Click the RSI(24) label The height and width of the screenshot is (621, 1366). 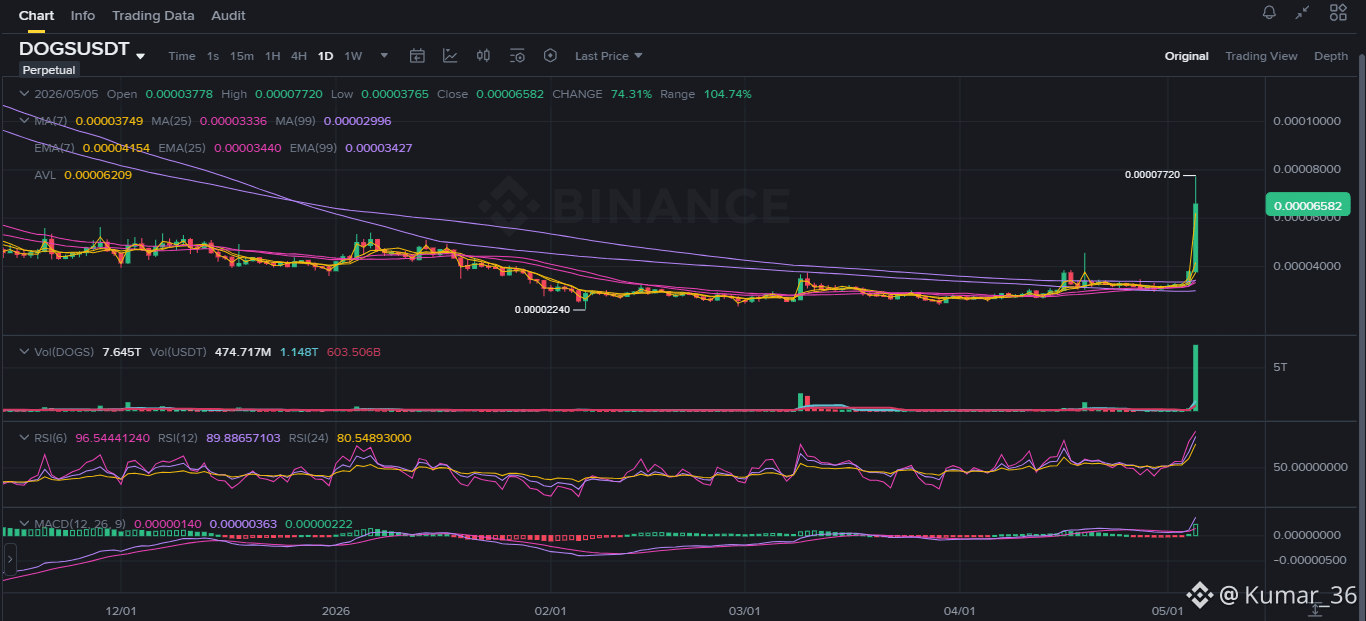pos(310,438)
